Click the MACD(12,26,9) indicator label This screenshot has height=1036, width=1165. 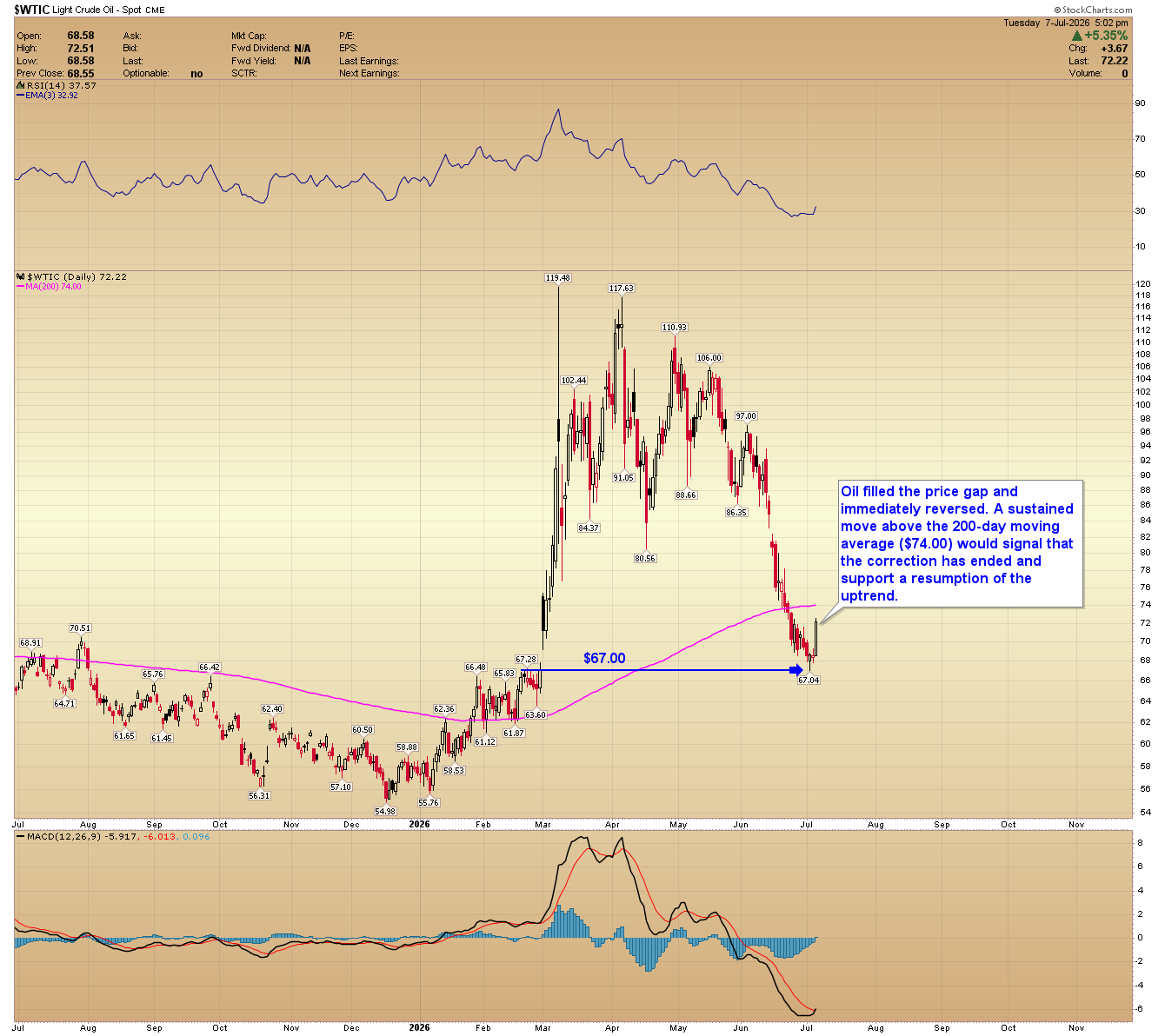point(63,837)
